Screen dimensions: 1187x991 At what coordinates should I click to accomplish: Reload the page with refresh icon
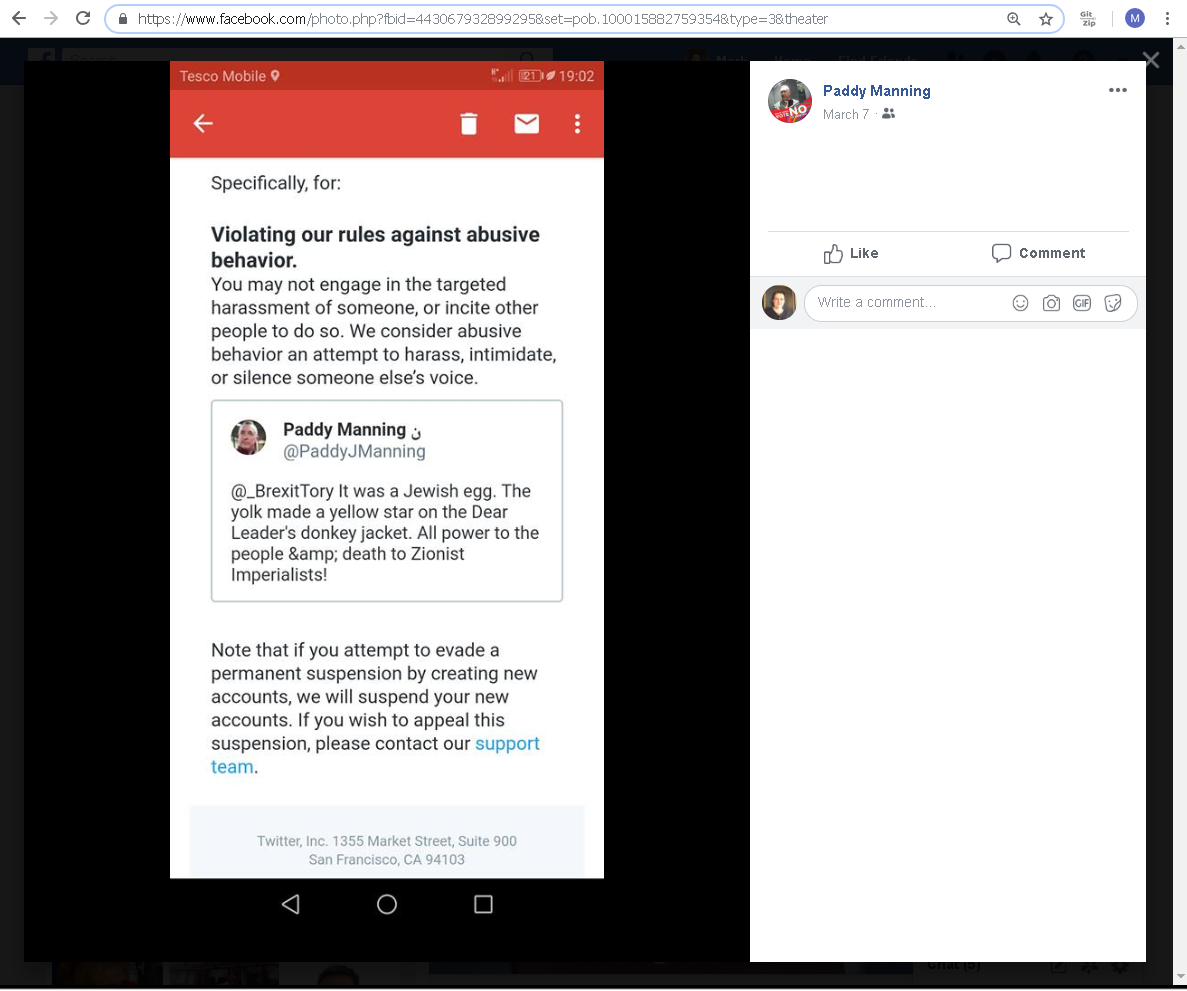pyautogui.click(x=84, y=18)
